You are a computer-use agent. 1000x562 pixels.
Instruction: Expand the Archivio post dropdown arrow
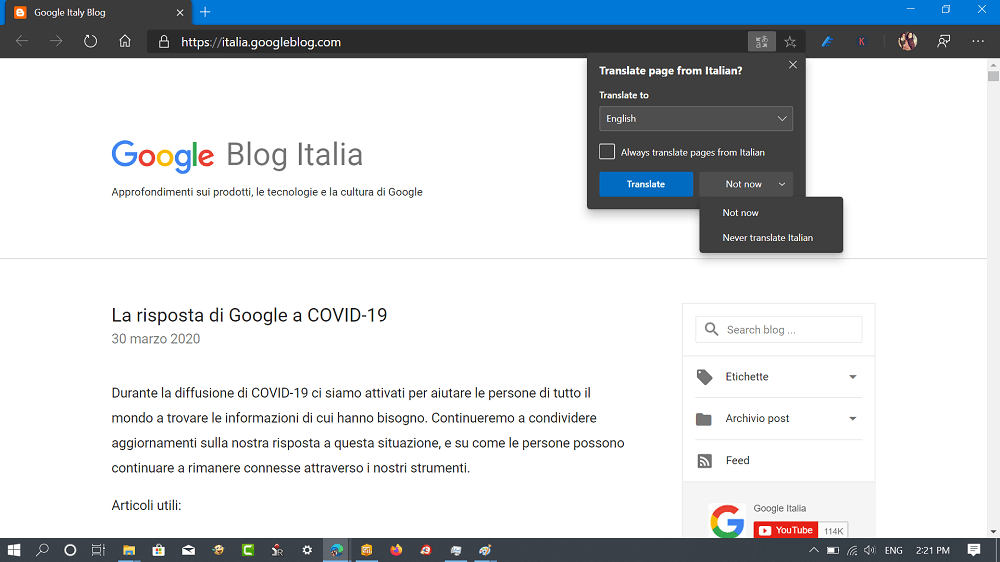(853, 419)
